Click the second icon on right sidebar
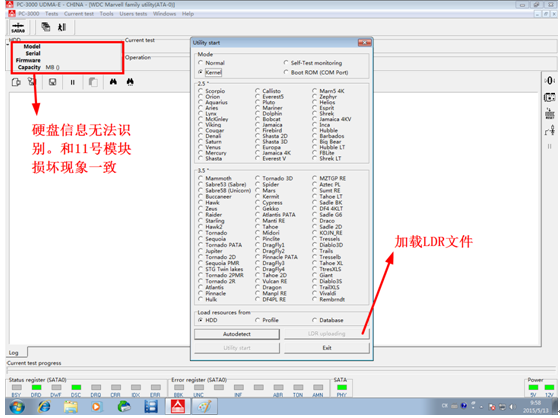560x418 pixels. pyautogui.click(x=550, y=97)
